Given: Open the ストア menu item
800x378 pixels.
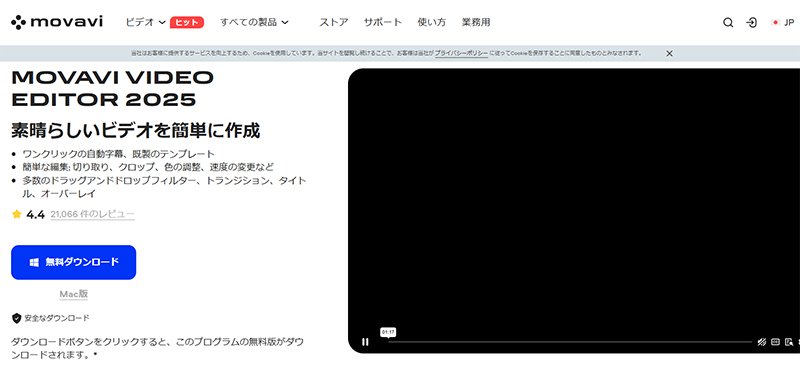Looking at the screenshot, I should [334, 22].
